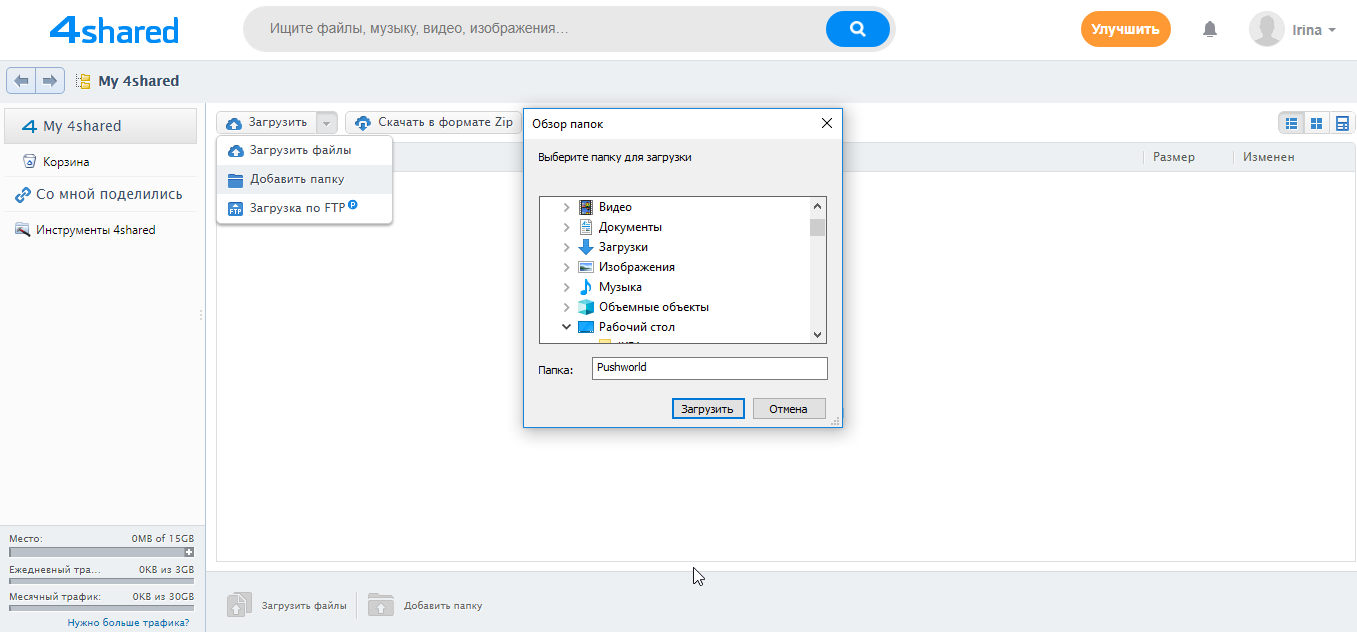The width and height of the screenshot is (1357, 632).
Task: Click the Изображения folder icon
Action: [586, 267]
